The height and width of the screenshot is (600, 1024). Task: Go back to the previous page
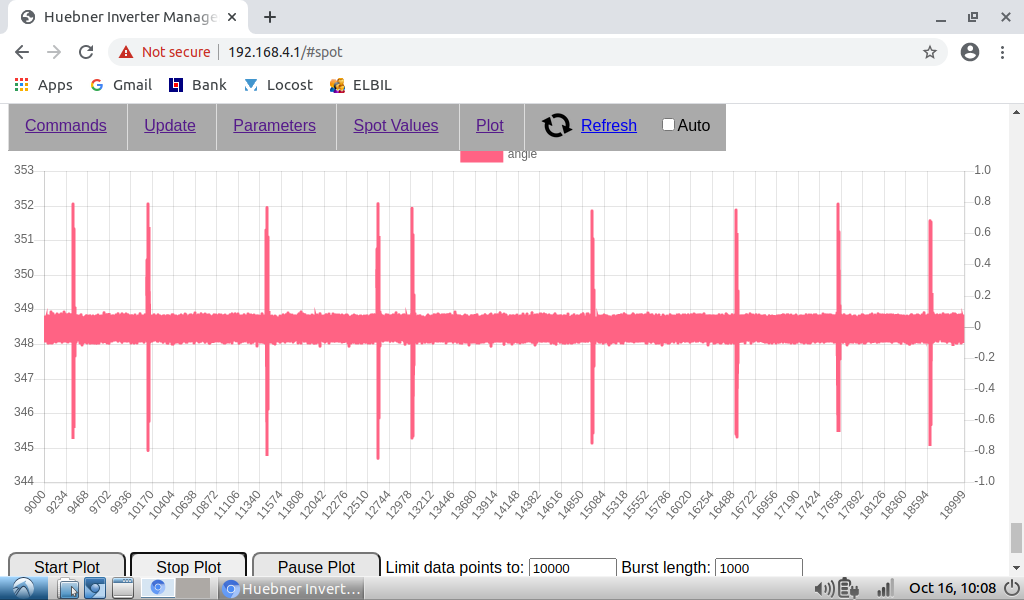click(22, 52)
